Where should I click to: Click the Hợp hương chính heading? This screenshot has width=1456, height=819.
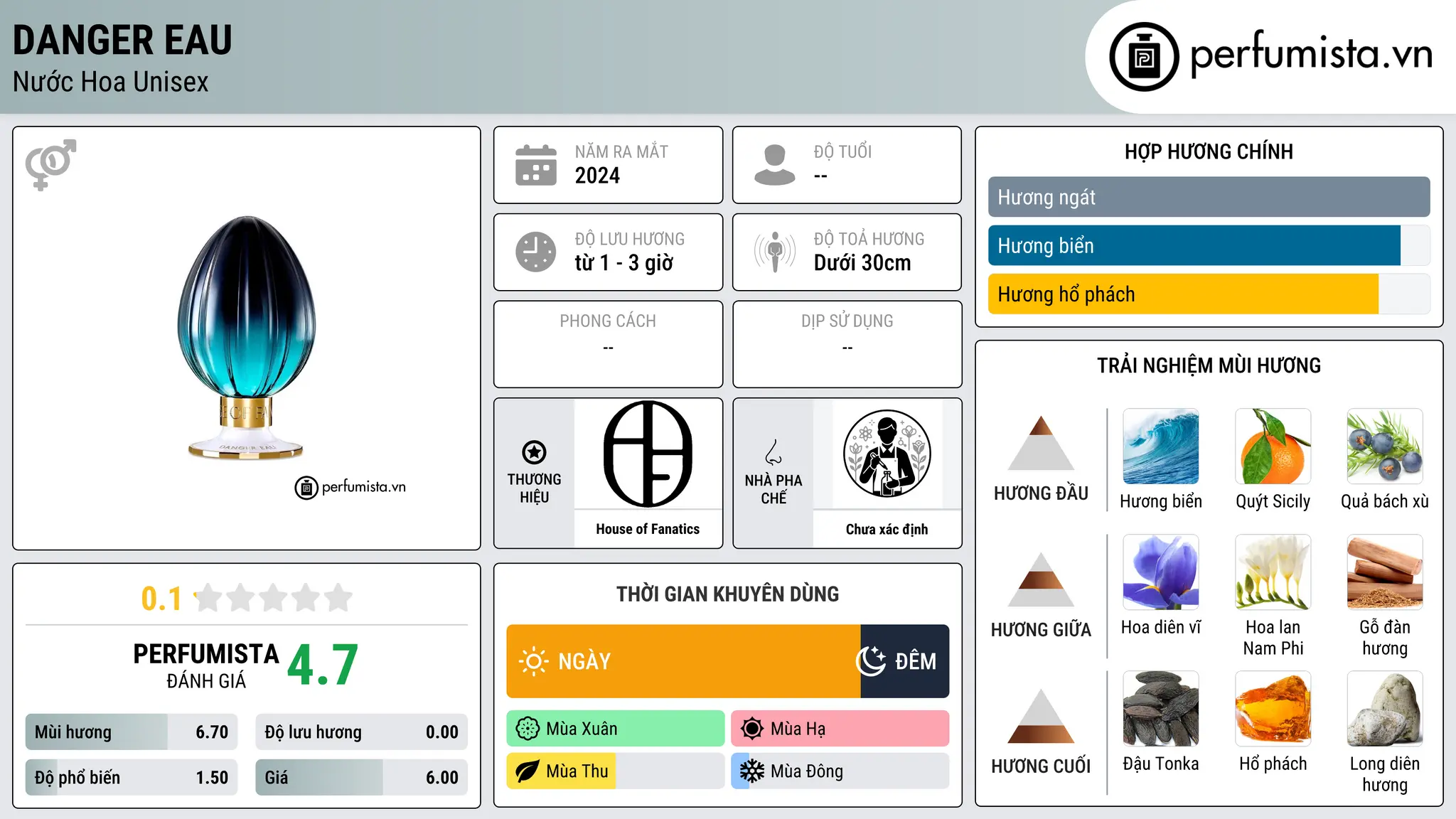point(1209,151)
